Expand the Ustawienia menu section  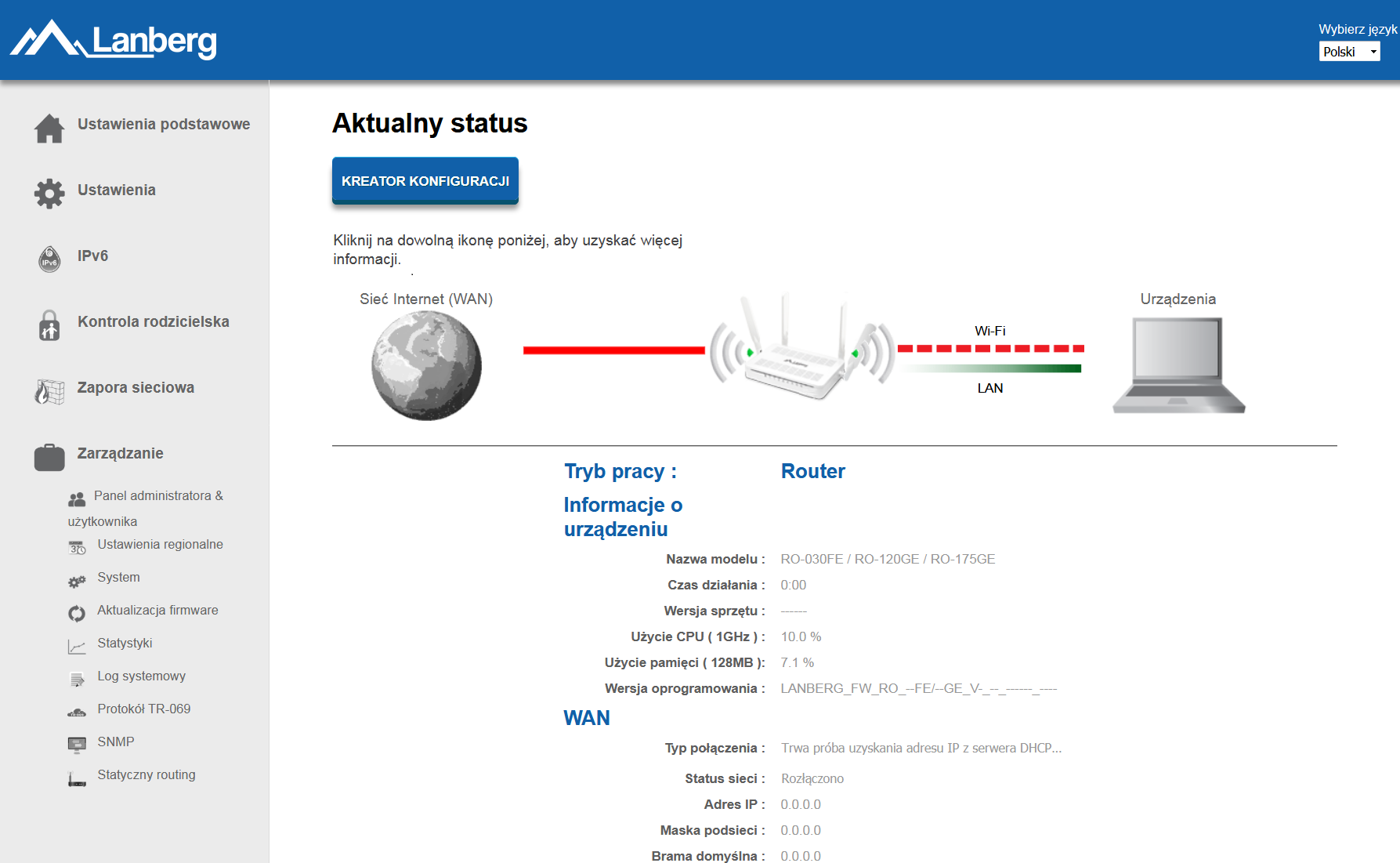pos(116,190)
